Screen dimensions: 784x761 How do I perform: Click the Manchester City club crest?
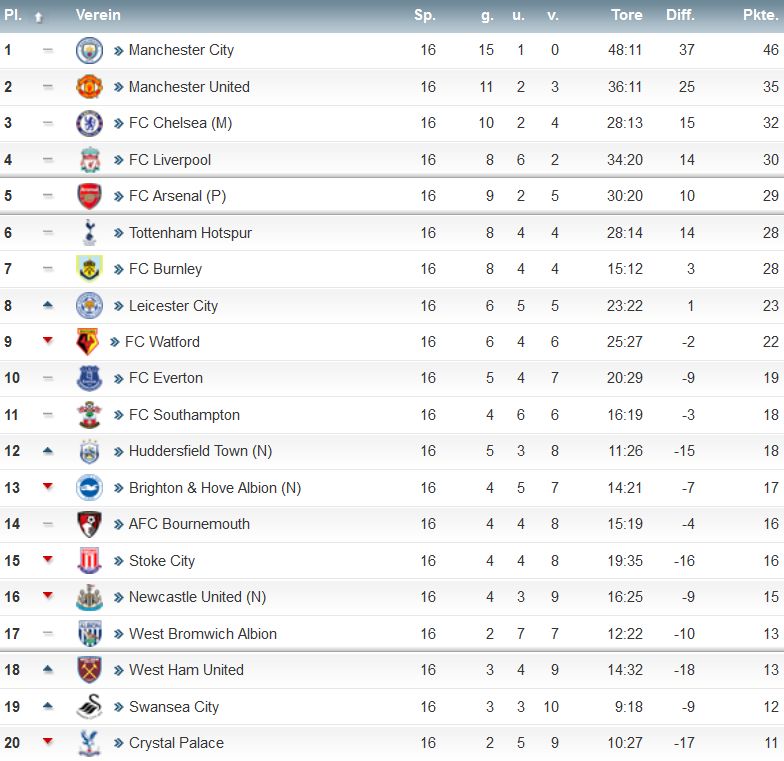tap(90, 50)
